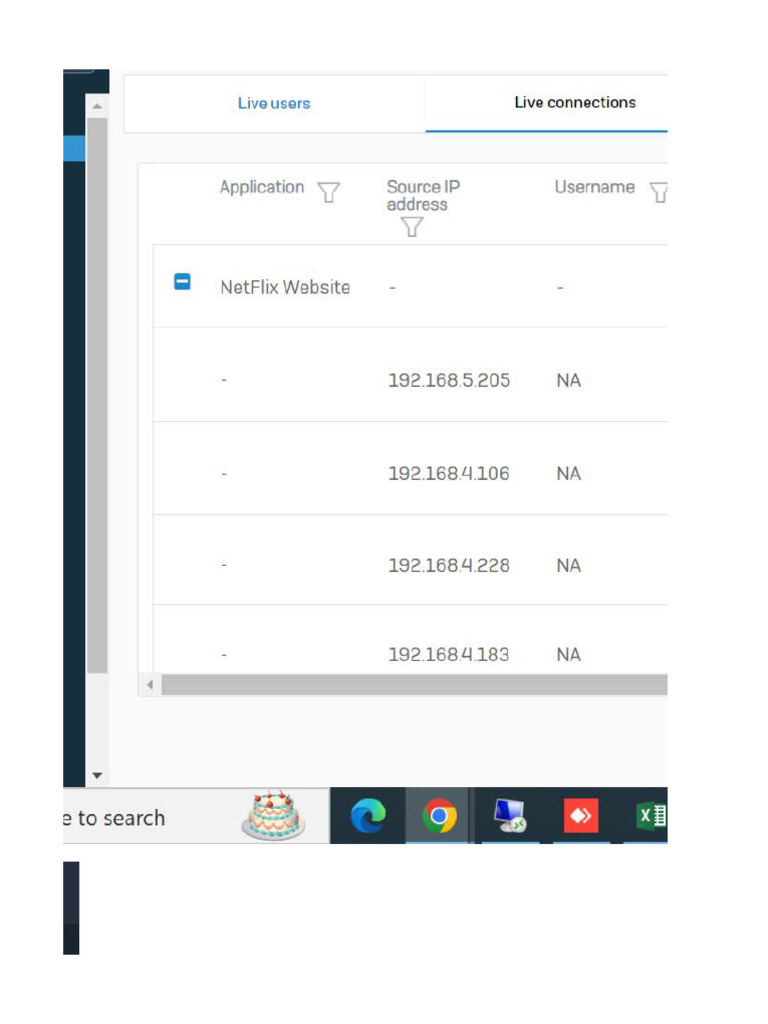The image size is (768, 1024).
Task: Click NA username in 192.168.4.228 row
Action: 569,566
